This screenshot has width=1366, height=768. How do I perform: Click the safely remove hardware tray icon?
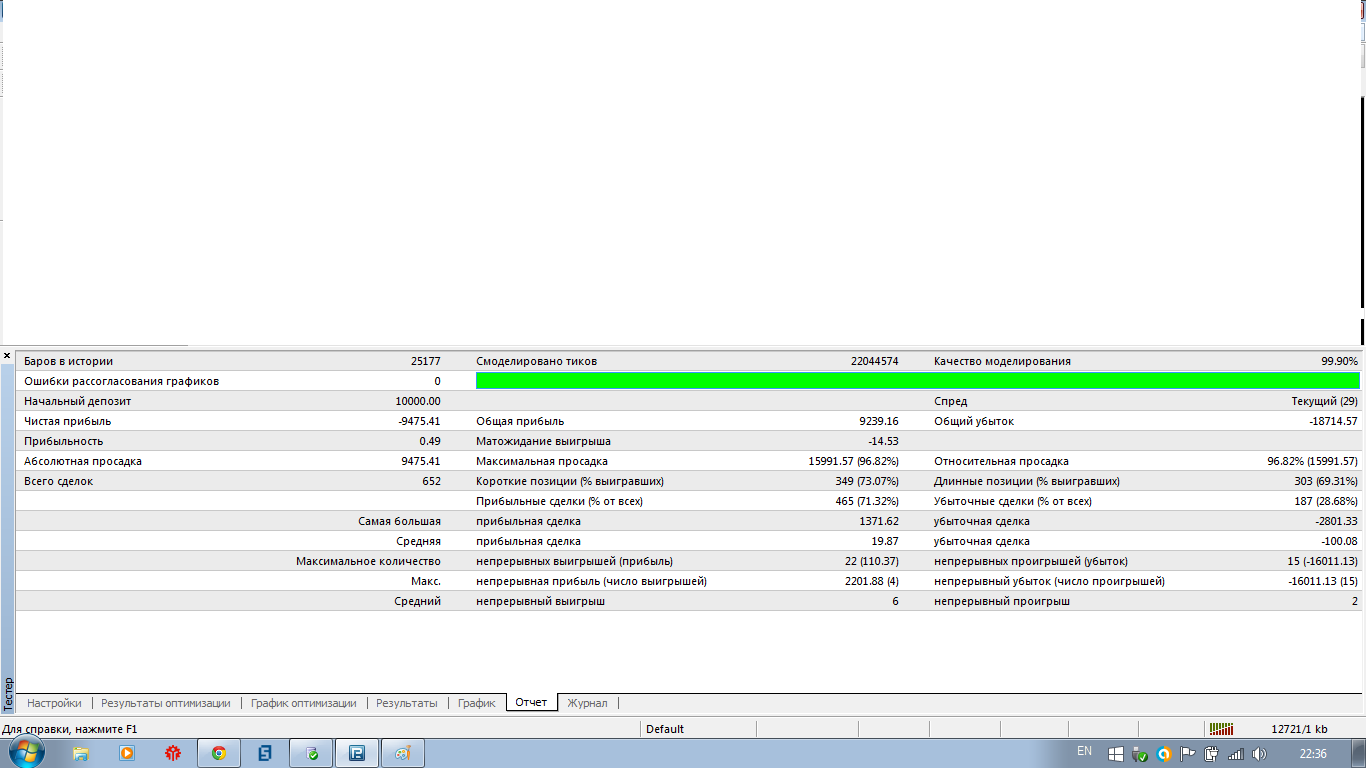click(1140, 754)
